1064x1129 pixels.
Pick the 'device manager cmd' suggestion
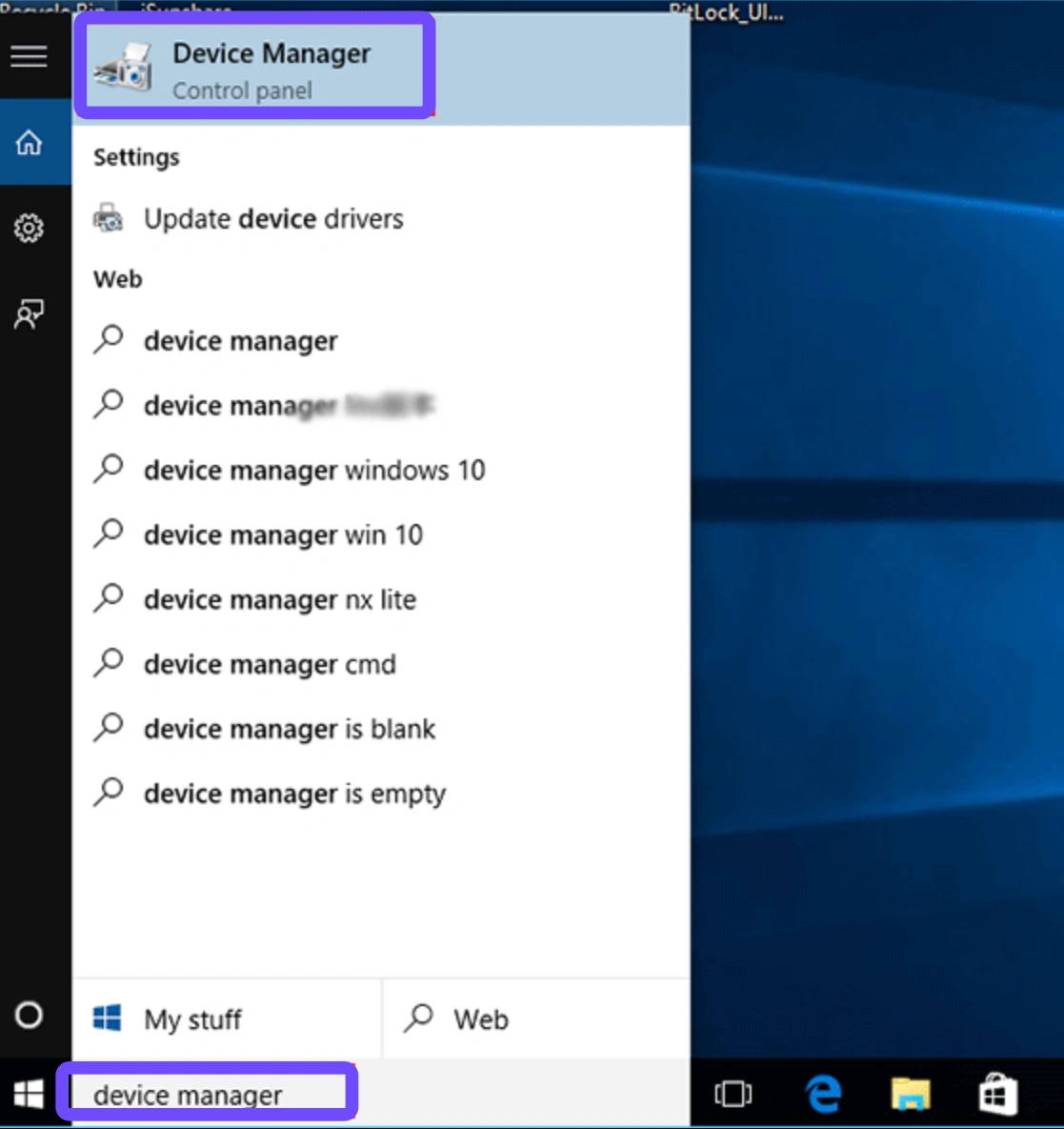tap(269, 665)
